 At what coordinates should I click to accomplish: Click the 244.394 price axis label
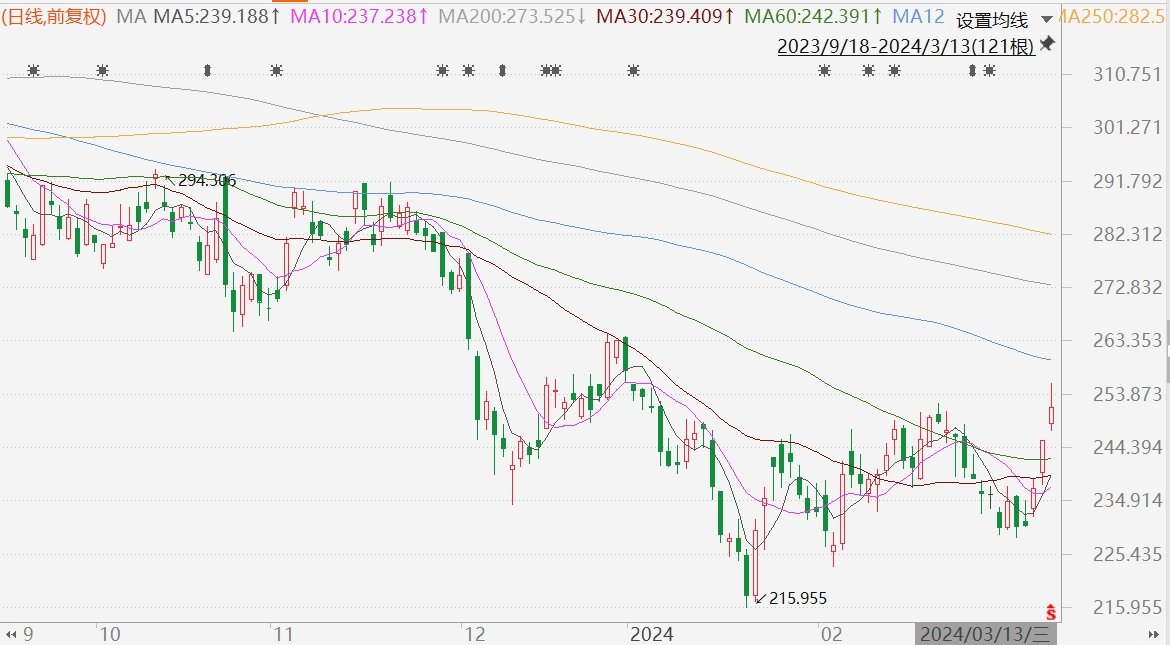pos(1127,447)
